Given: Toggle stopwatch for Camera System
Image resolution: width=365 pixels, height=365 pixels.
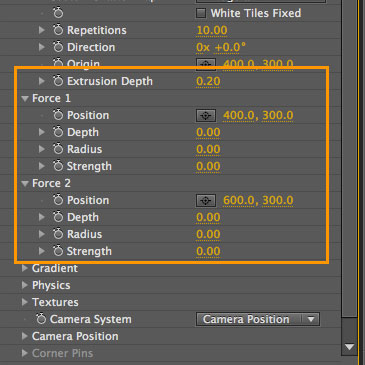Looking at the screenshot, I should point(41,319).
